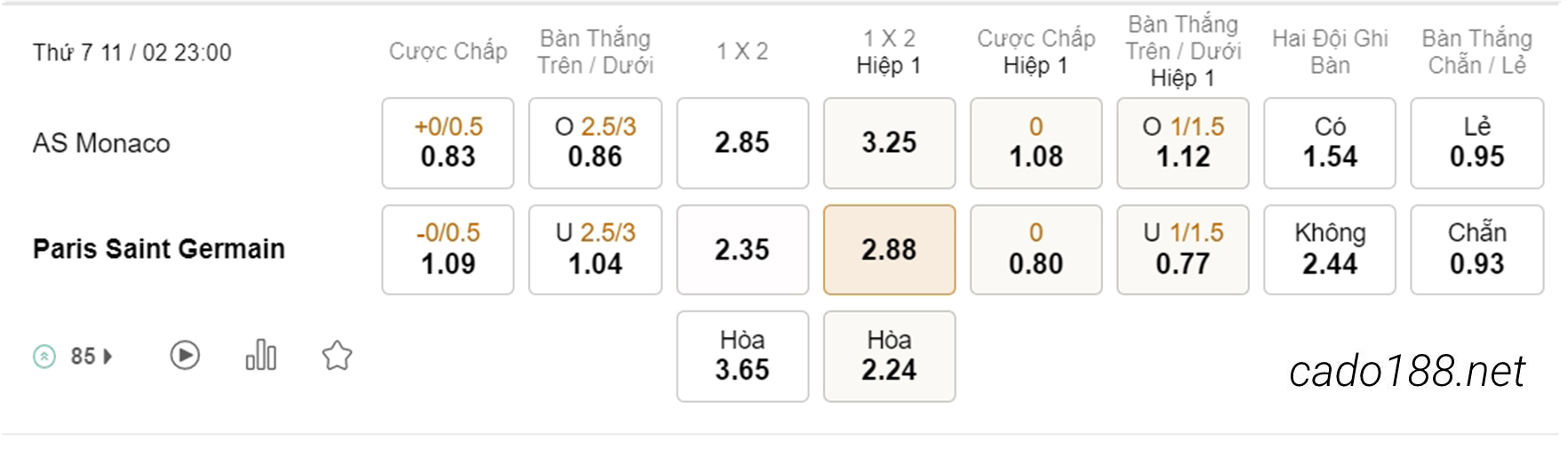Select AS Monaco handicap +0/0.5 odds 0.83

click(x=448, y=143)
